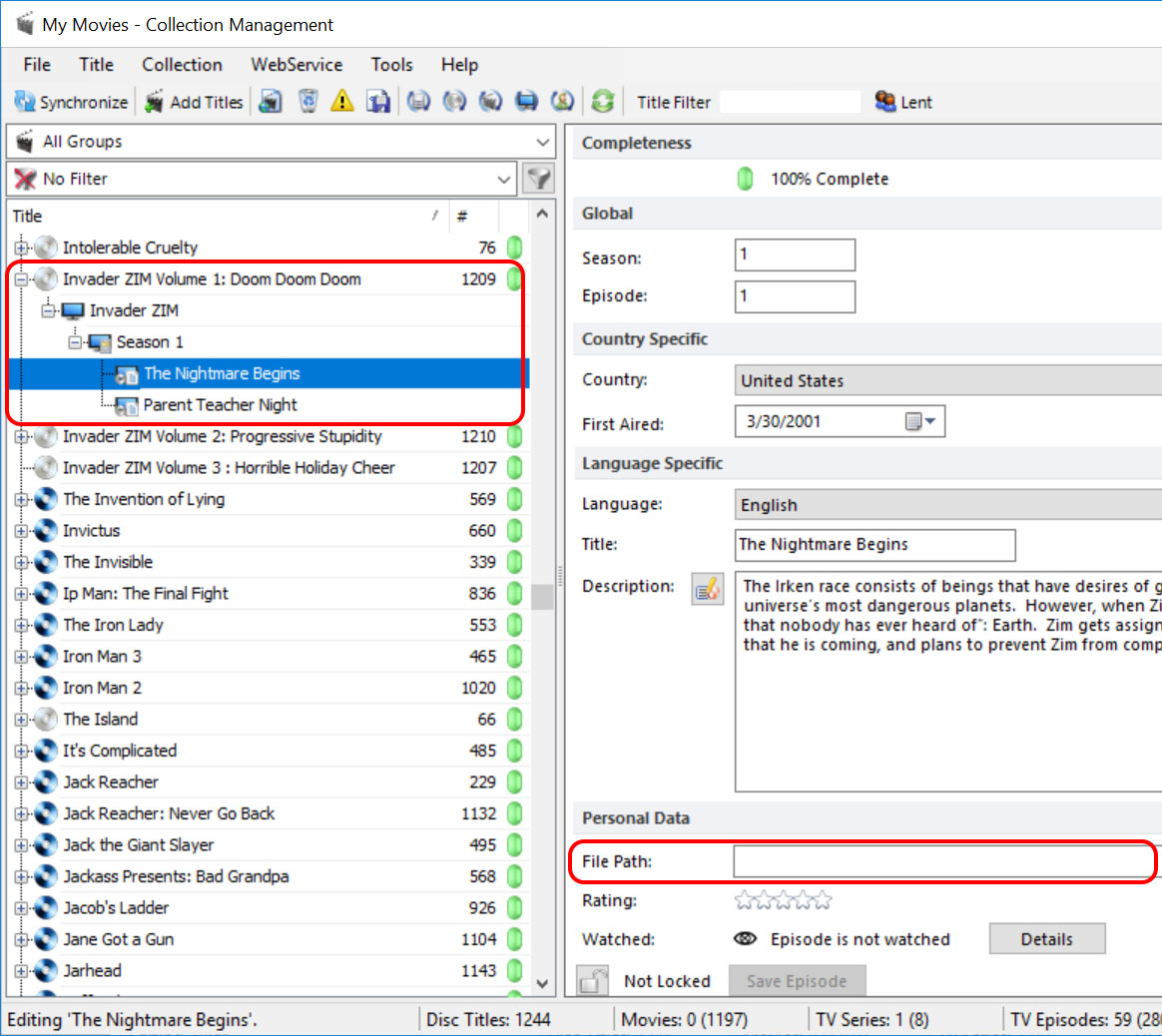Click the funnel filter icon button

pos(538,179)
